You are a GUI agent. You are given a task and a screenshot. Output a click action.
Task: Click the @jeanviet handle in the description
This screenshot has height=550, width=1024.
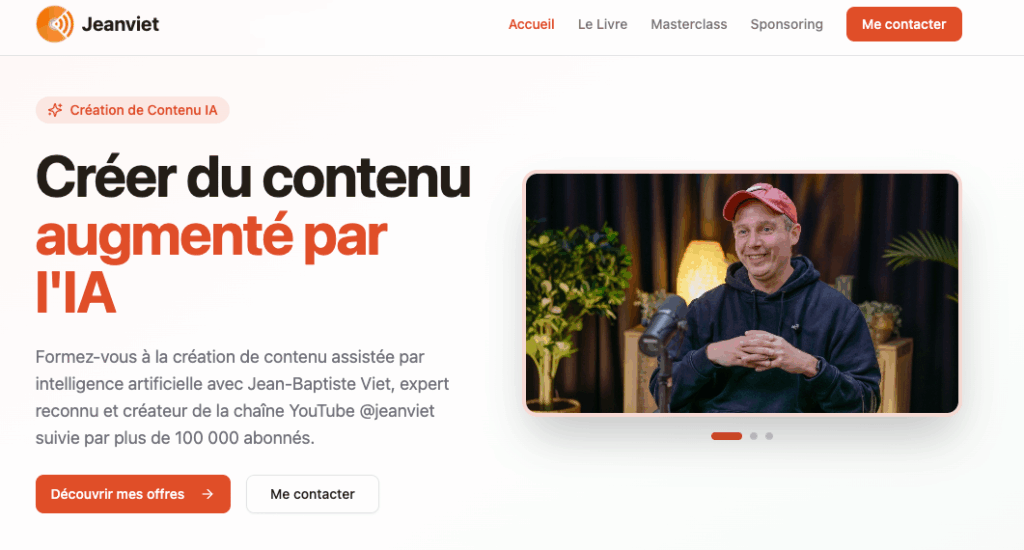(x=397, y=411)
